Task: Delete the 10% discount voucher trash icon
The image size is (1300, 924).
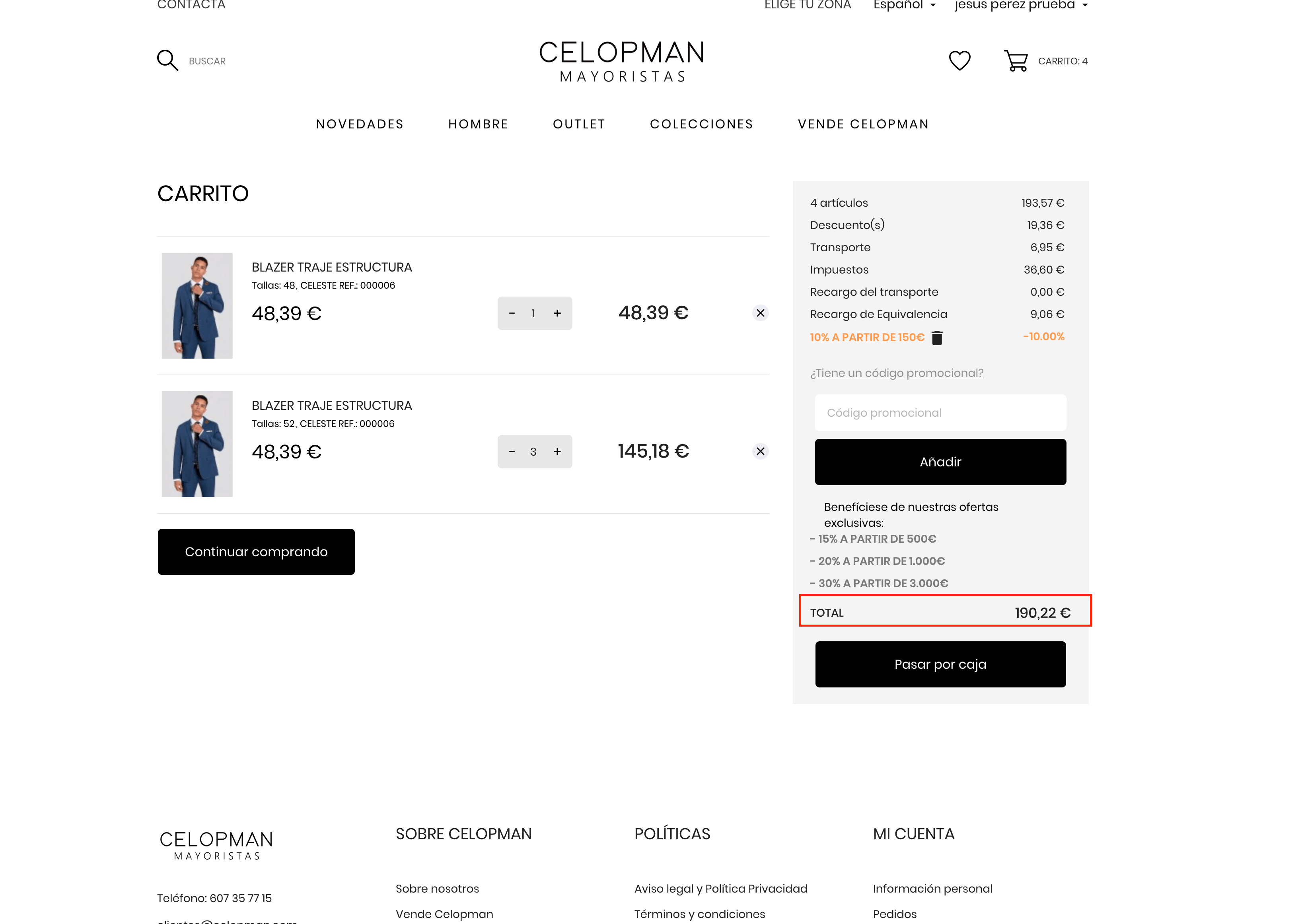Action: (936, 338)
